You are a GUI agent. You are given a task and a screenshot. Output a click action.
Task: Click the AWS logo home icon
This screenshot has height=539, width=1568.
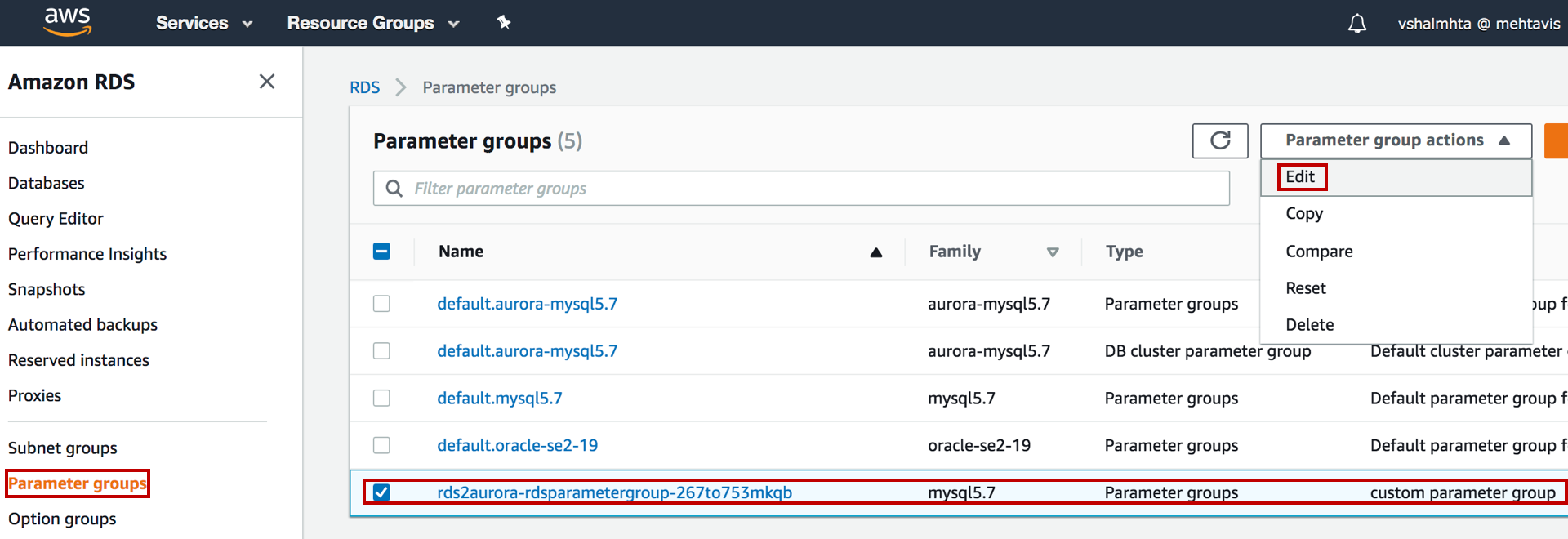[x=67, y=22]
